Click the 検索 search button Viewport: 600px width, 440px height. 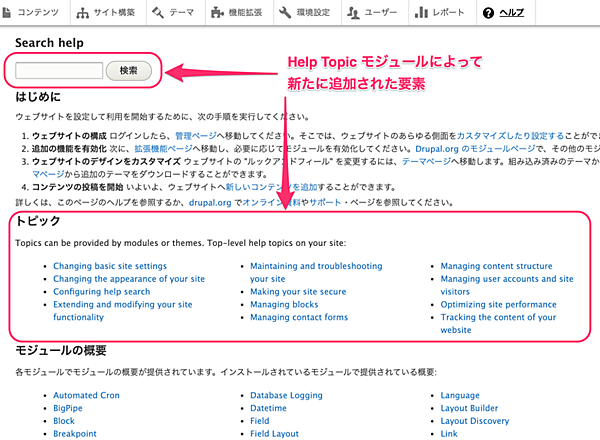click(129, 71)
